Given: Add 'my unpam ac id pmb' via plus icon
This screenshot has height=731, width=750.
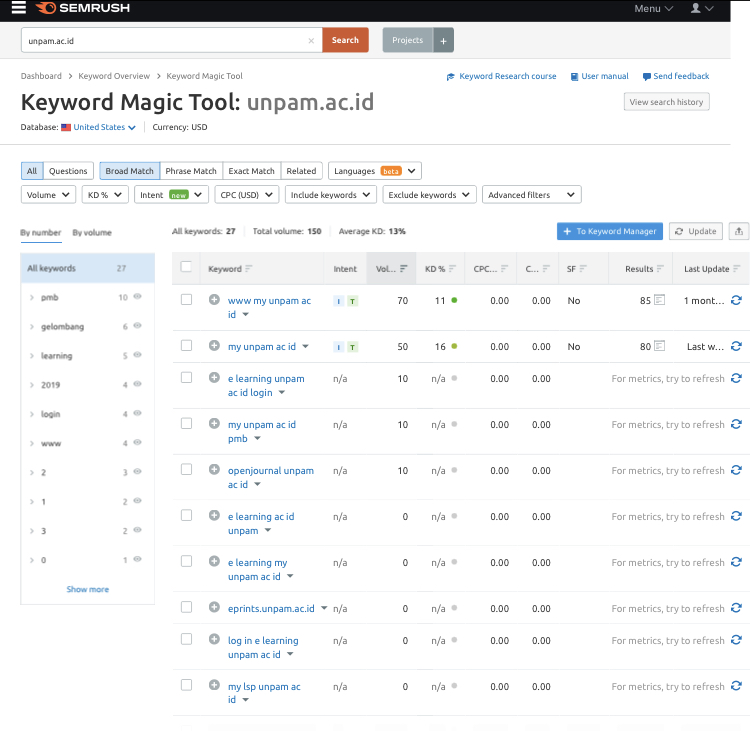Looking at the screenshot, I should 214,424.
